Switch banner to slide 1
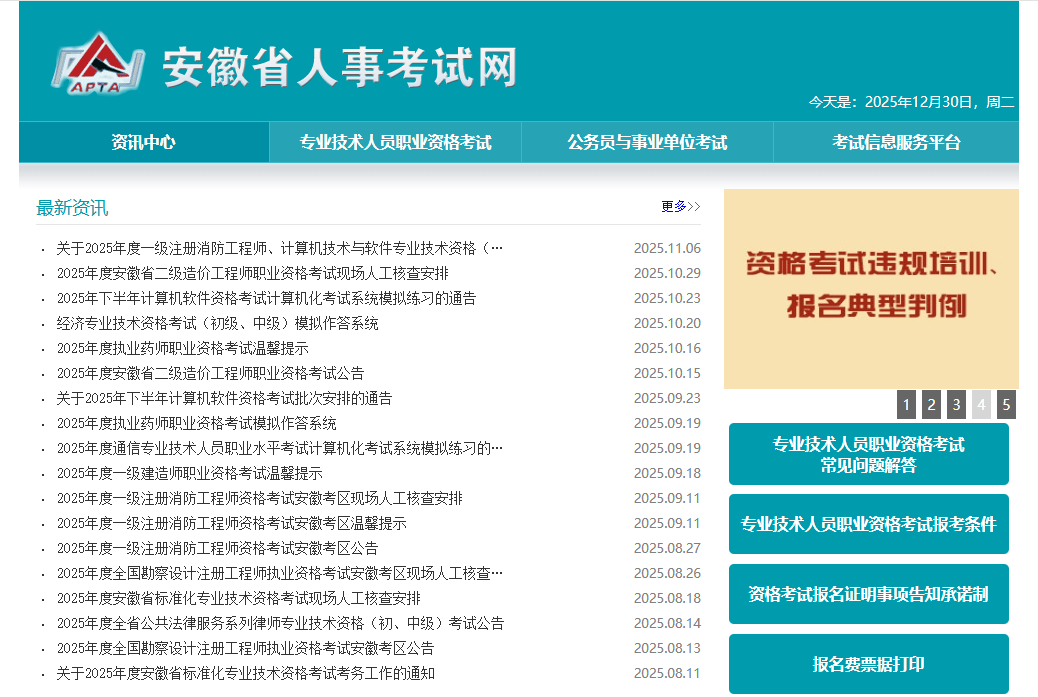 [906, 405]
